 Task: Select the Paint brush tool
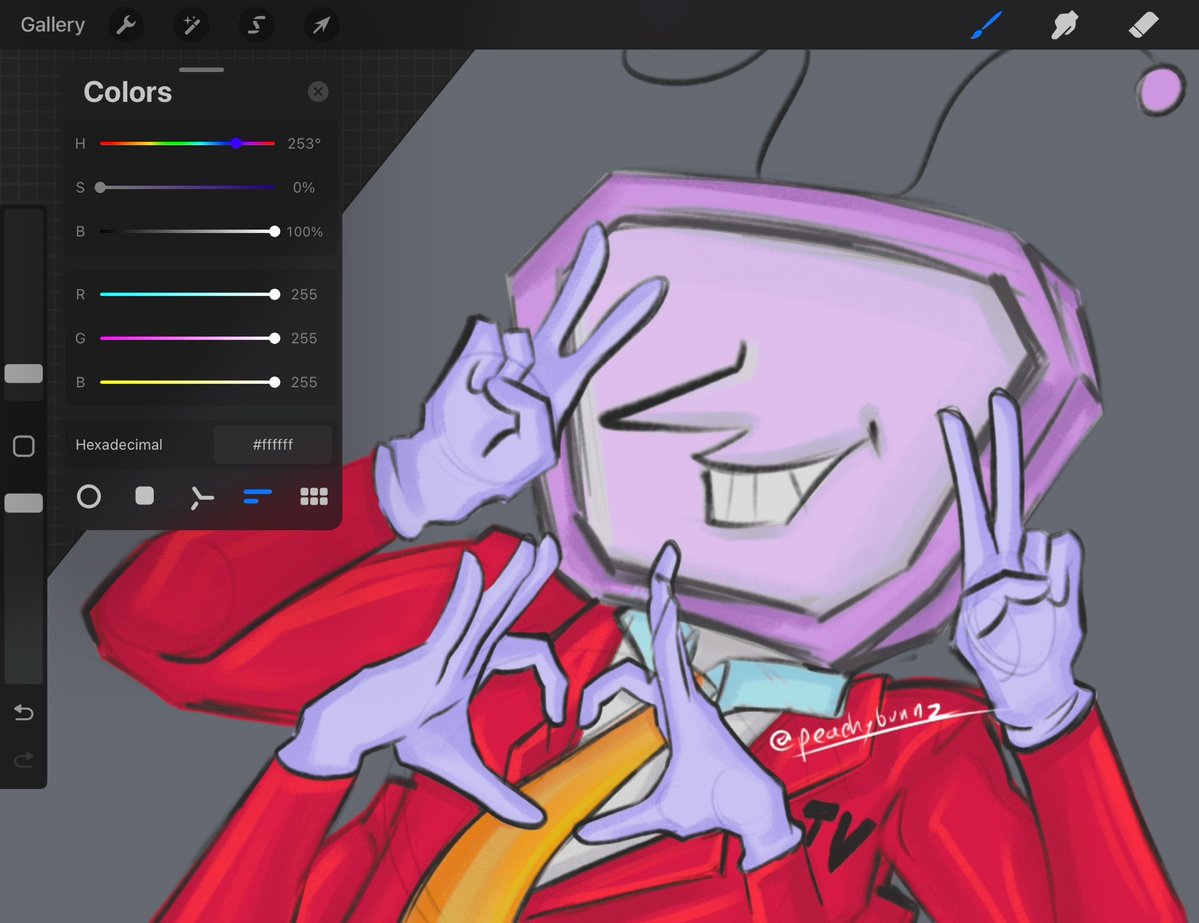[986, 24]
